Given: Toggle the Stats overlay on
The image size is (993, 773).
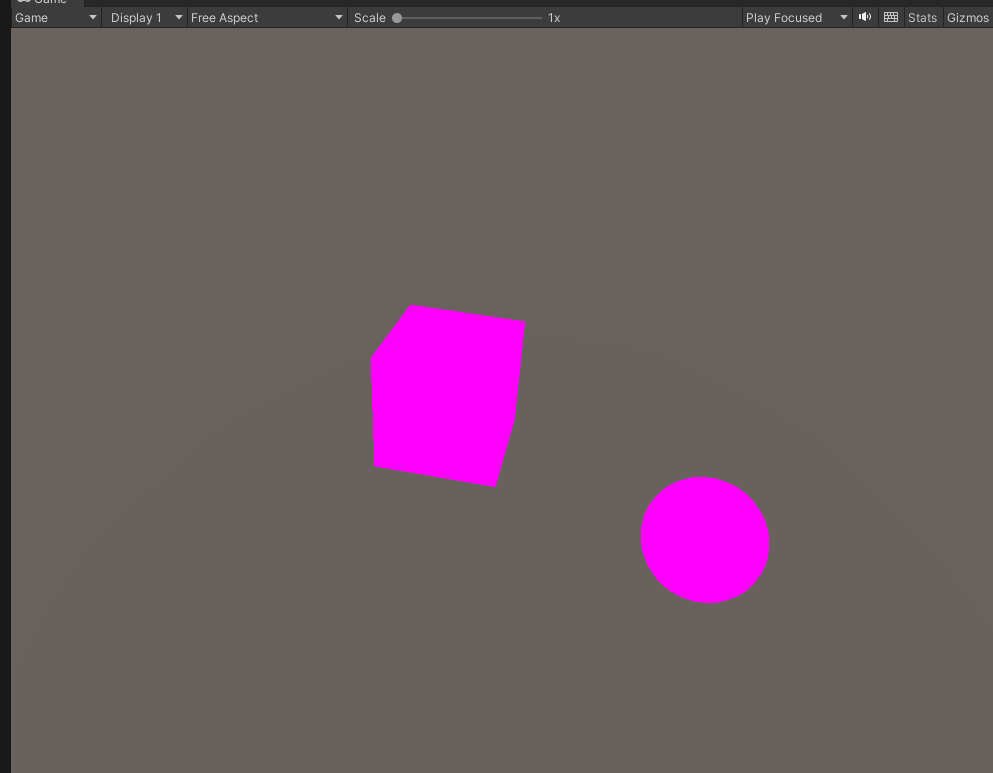Looking at the screenshot, I should (x=921, y=17).
